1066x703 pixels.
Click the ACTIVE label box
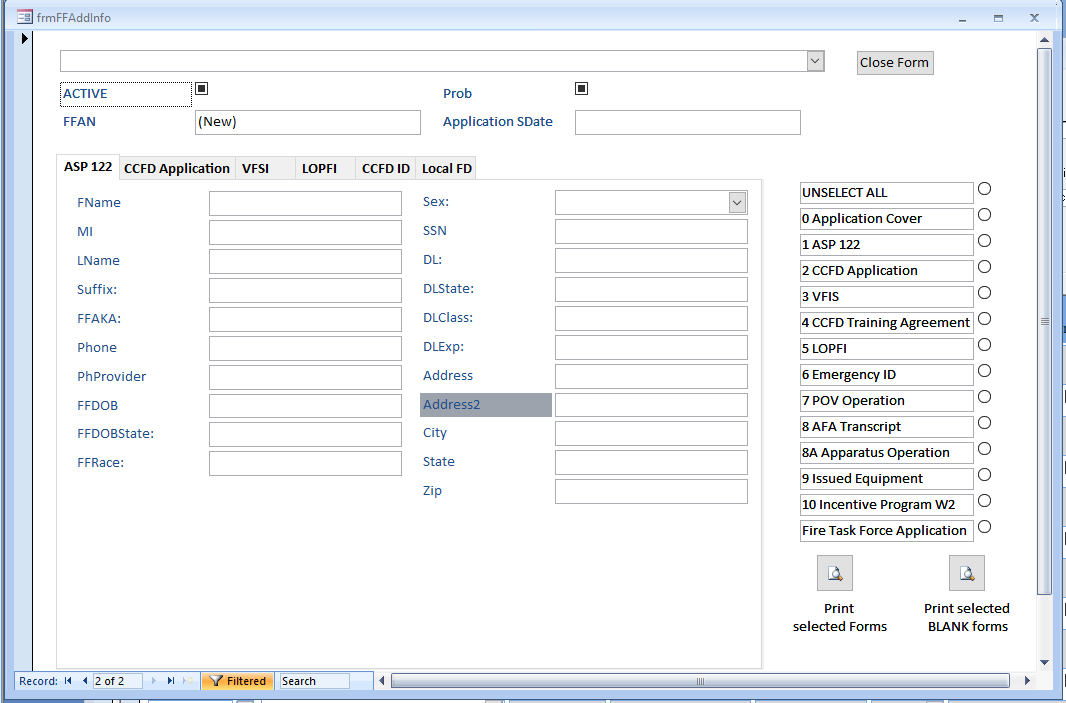point(126,95)
